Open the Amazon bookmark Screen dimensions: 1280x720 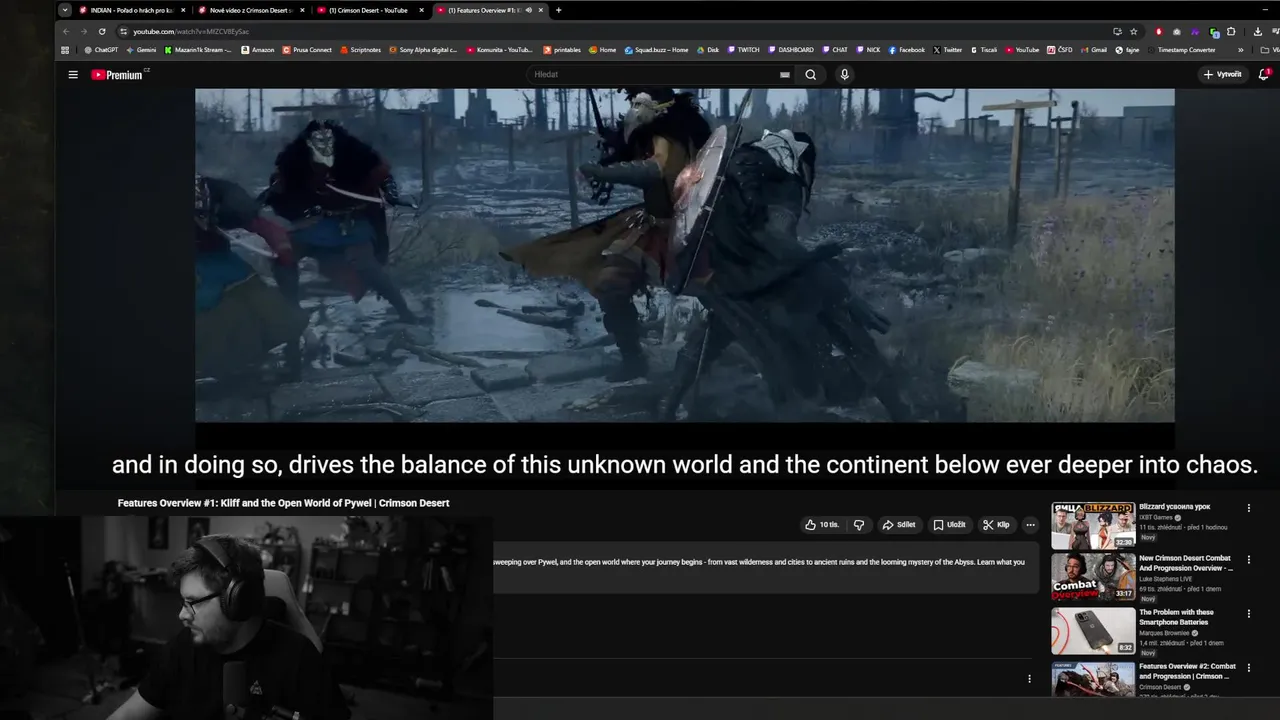(258, 50)
